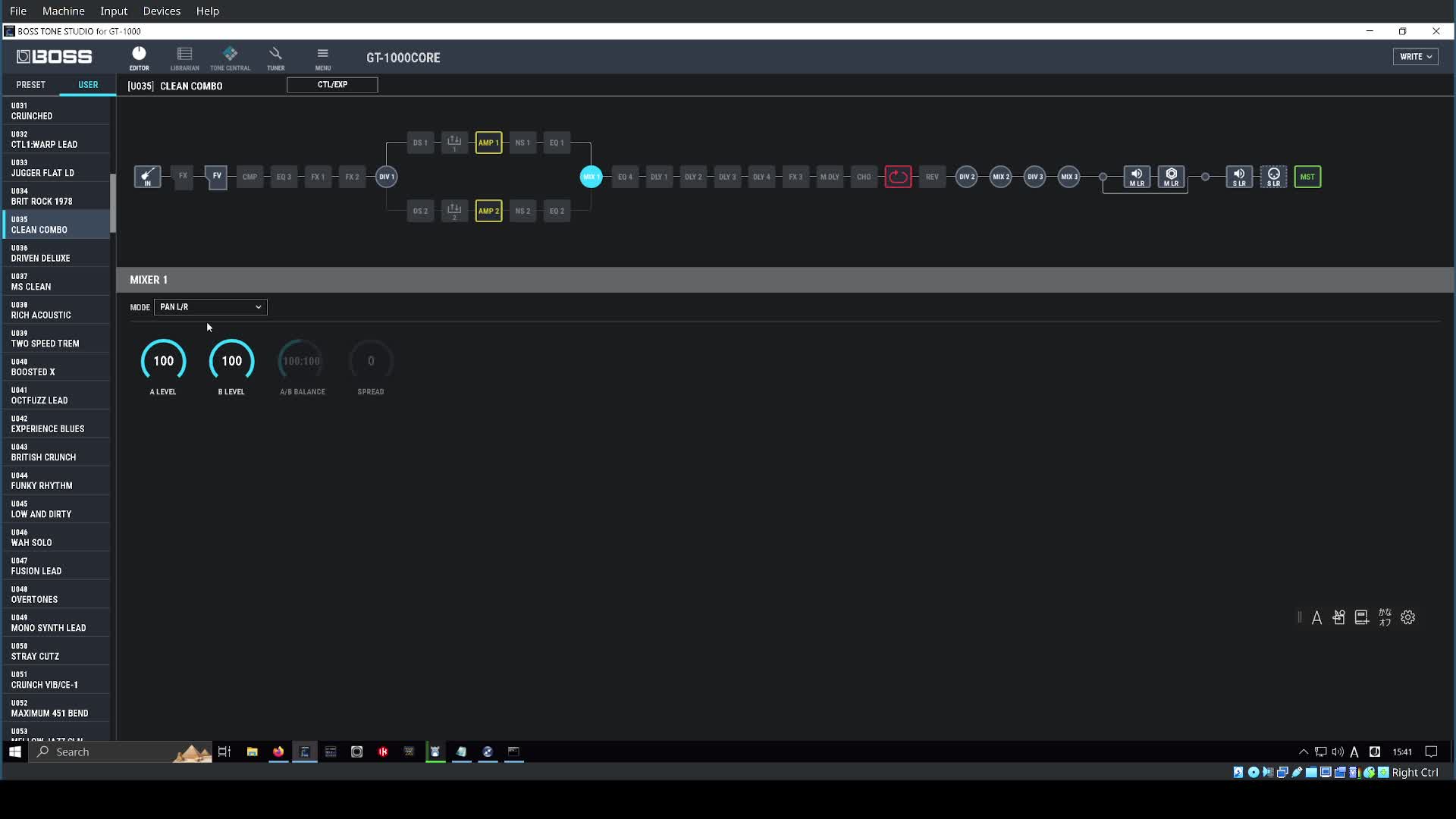Select the Sub L/R speaker output block
Screen dimensions: 1456x819
(1238, 177)
